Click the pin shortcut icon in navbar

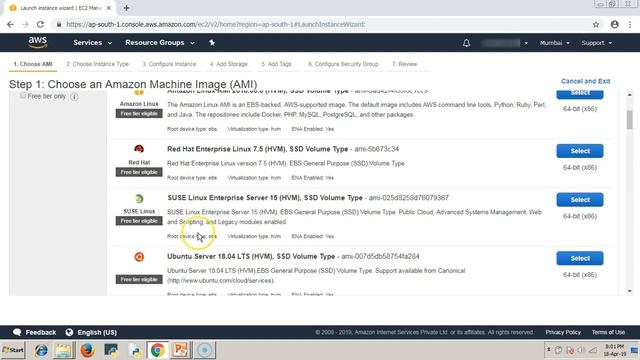[212, 42]
